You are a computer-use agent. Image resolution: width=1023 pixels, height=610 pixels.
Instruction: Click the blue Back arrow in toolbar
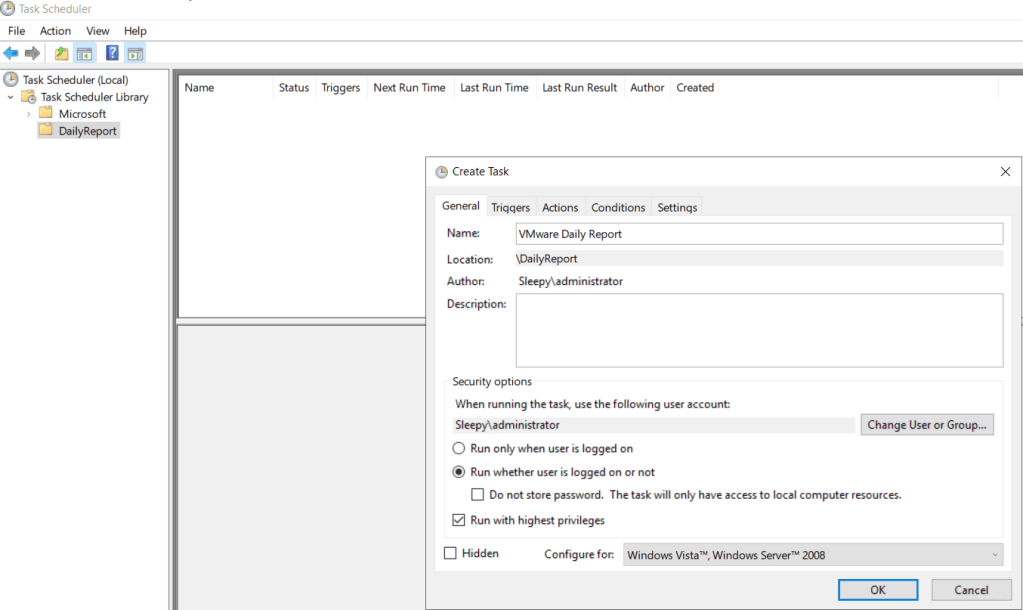11,53
